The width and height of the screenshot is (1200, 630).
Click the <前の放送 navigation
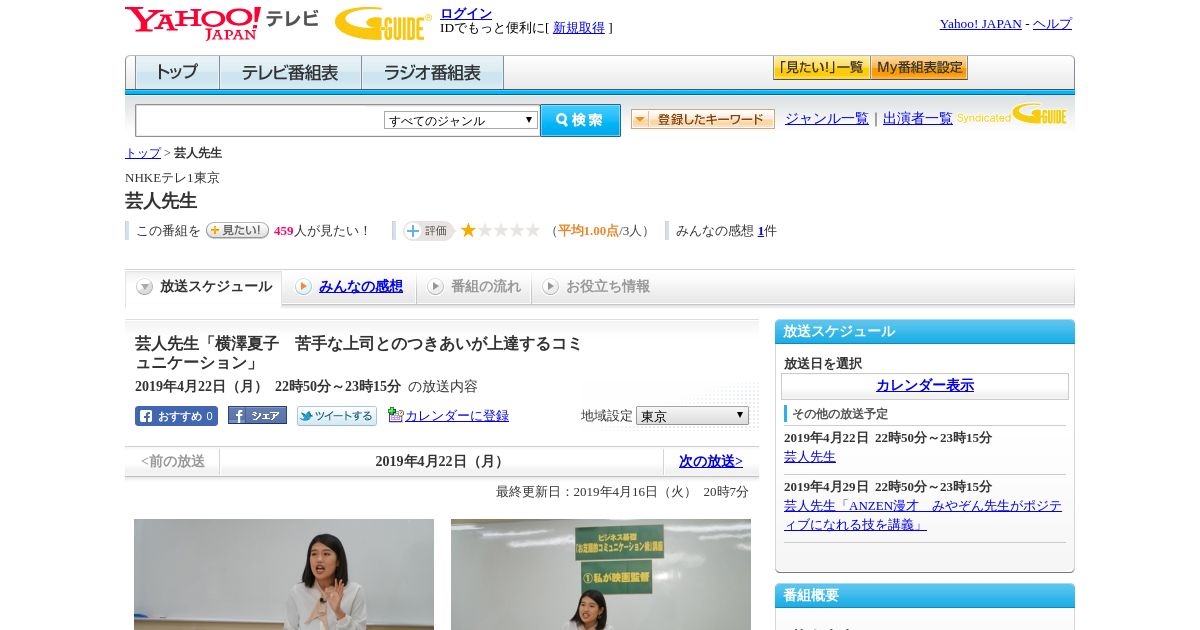coord(173,462)
